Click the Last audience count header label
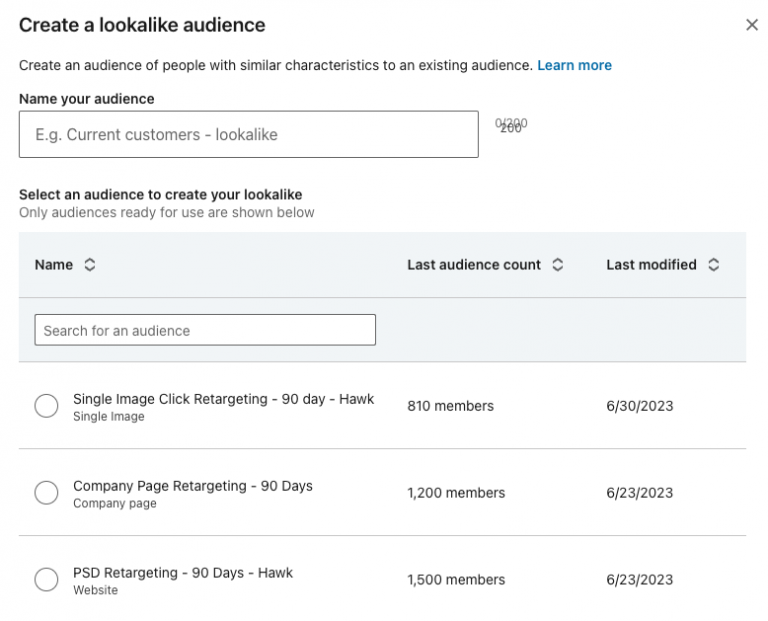This screenshot has height=621, width=768. (x=474, y=265)
